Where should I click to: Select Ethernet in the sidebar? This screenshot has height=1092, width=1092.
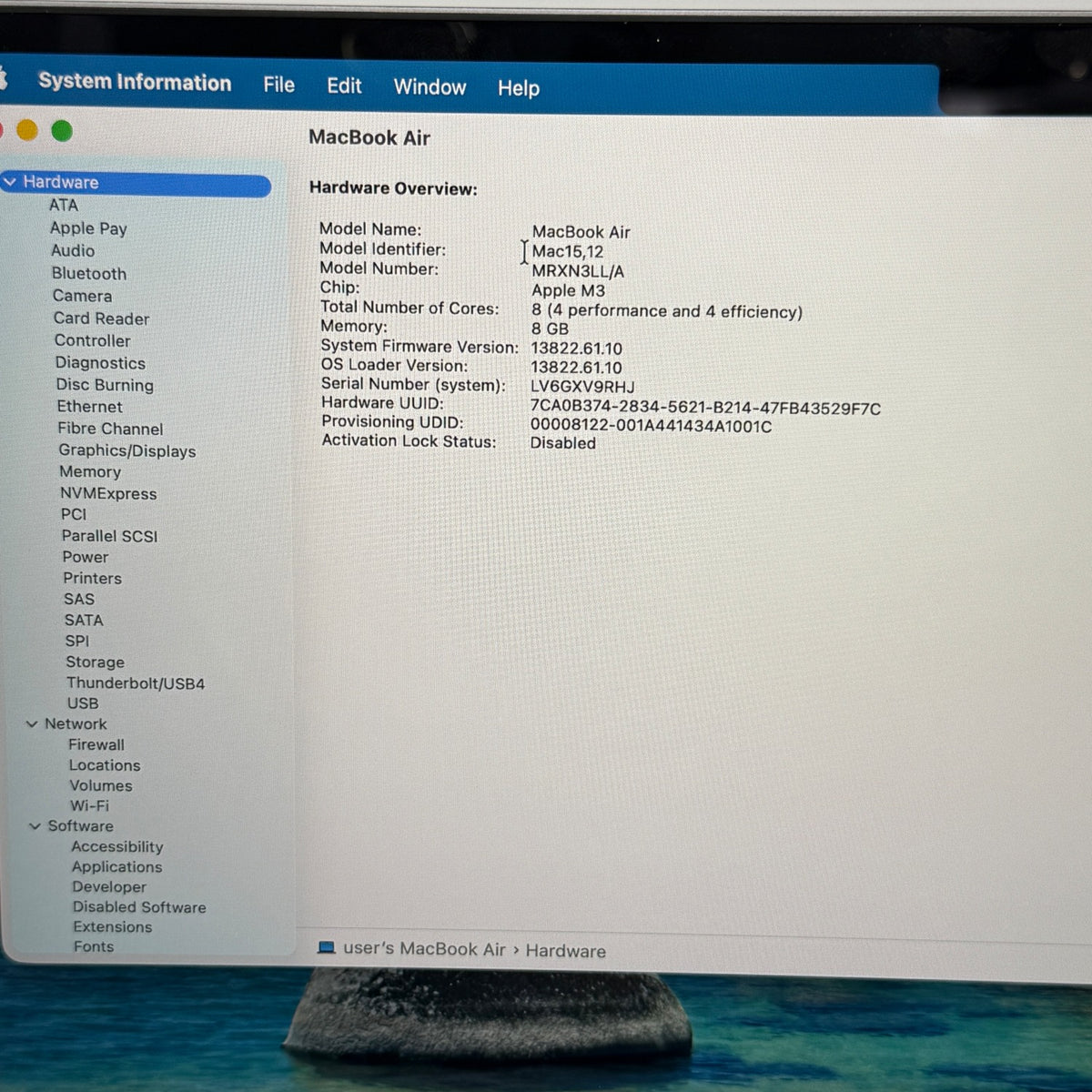89,407
